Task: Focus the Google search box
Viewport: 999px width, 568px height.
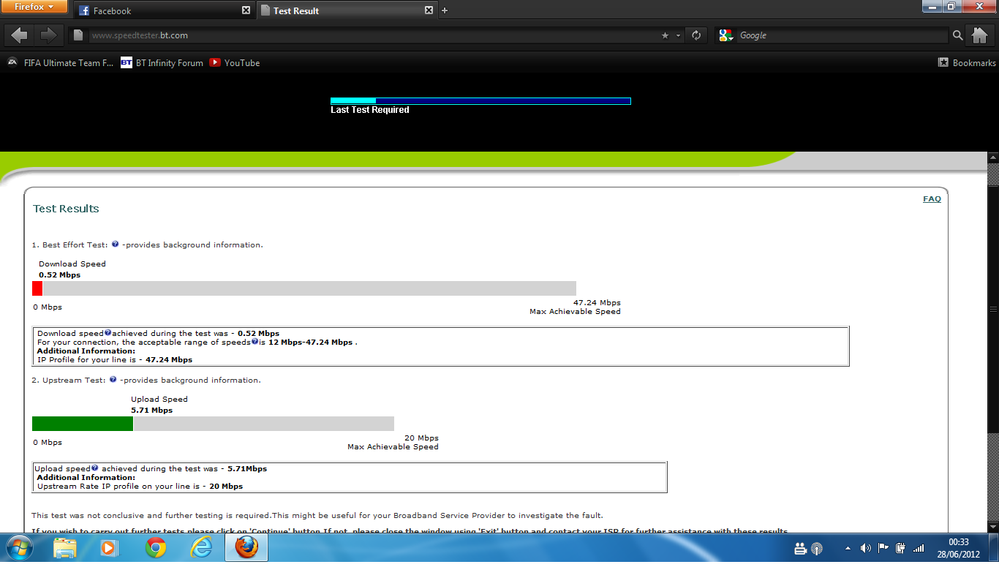Action: (x=842, y=35)
